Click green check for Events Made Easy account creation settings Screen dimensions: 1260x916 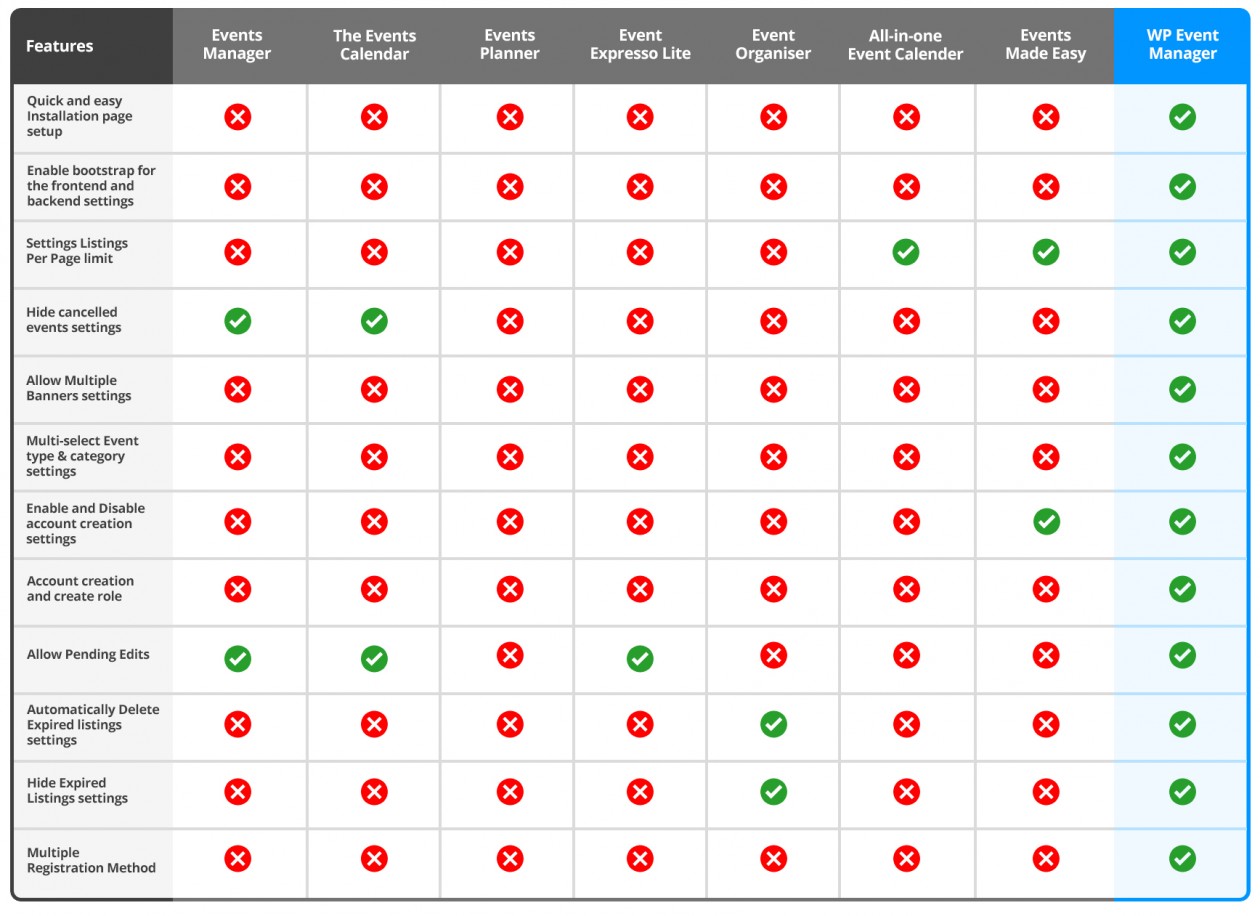[1046, 521]
